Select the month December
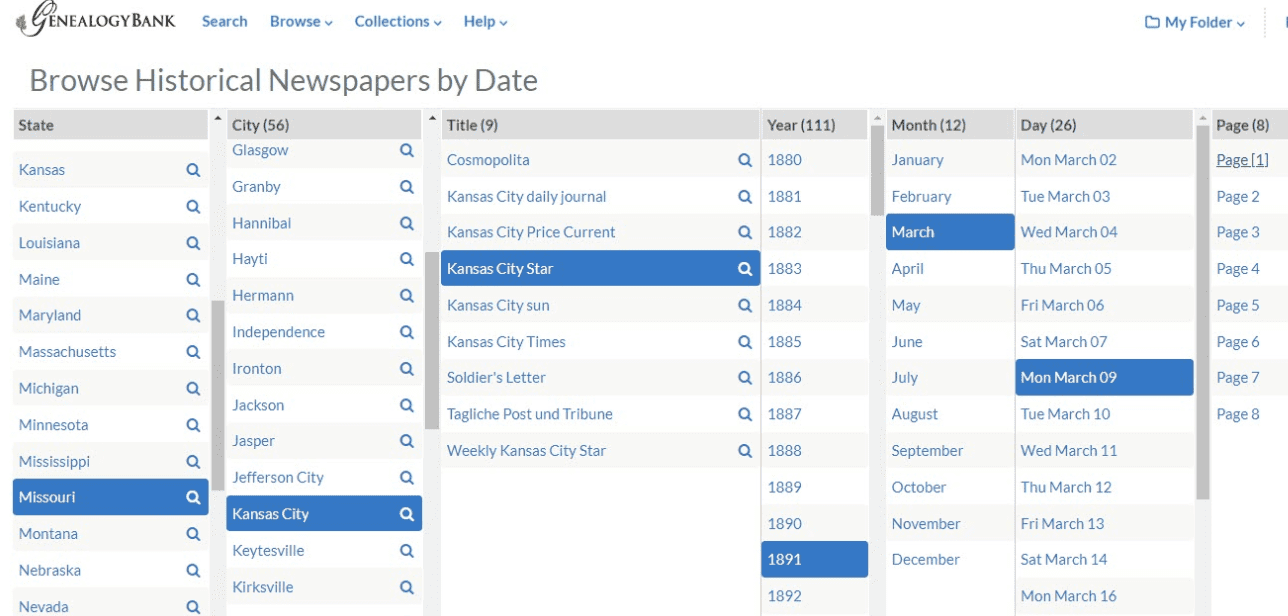Screen dimensions: 1288x616 click(x=925, y=559)
